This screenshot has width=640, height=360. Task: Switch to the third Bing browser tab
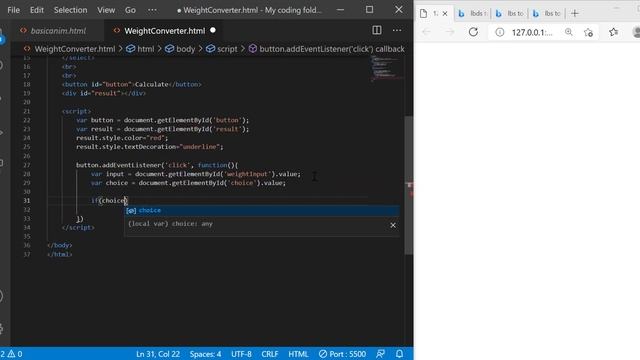[x=509, y=13]
